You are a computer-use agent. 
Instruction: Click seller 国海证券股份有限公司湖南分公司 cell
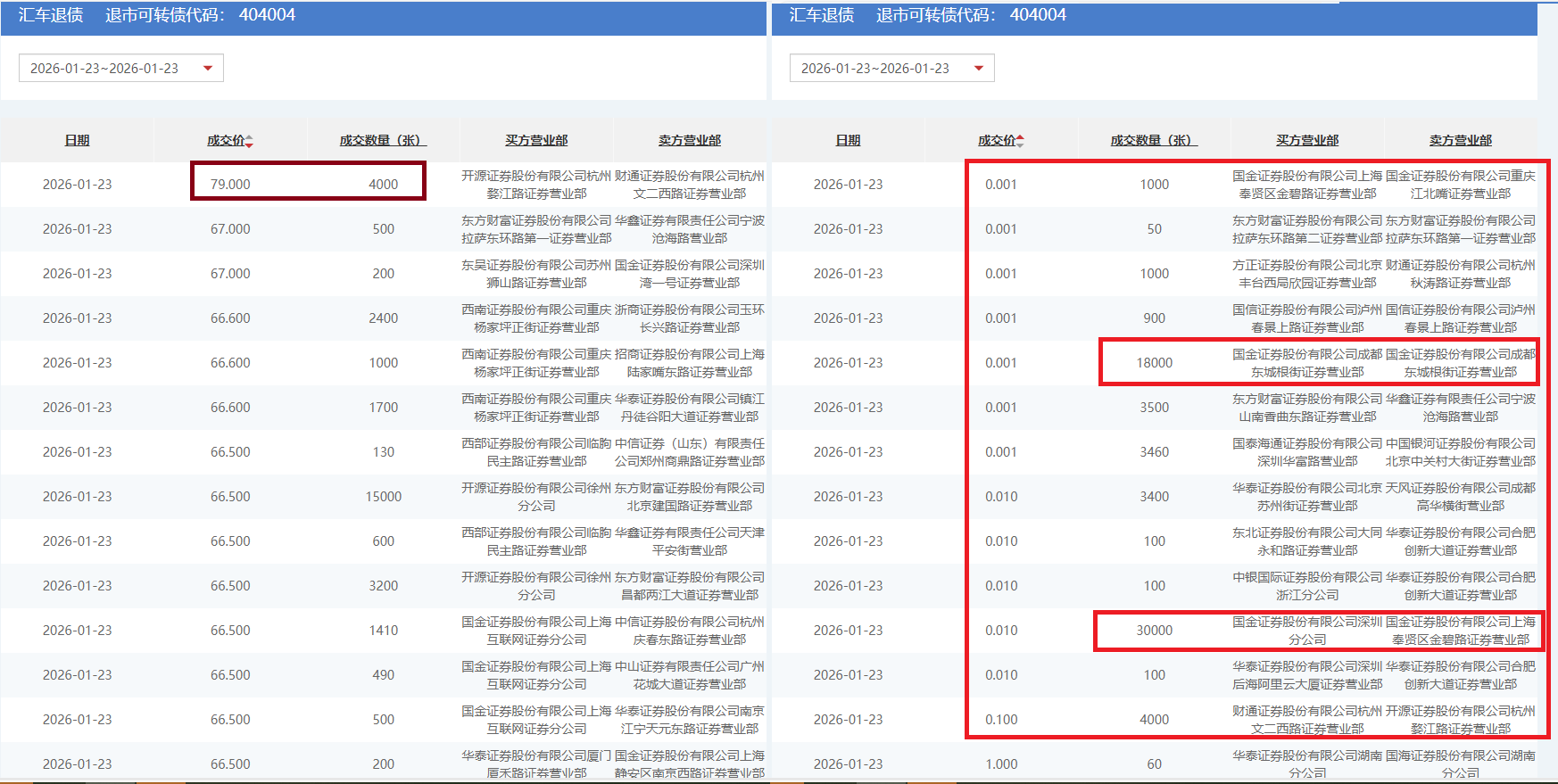(x=1461, y=764)
